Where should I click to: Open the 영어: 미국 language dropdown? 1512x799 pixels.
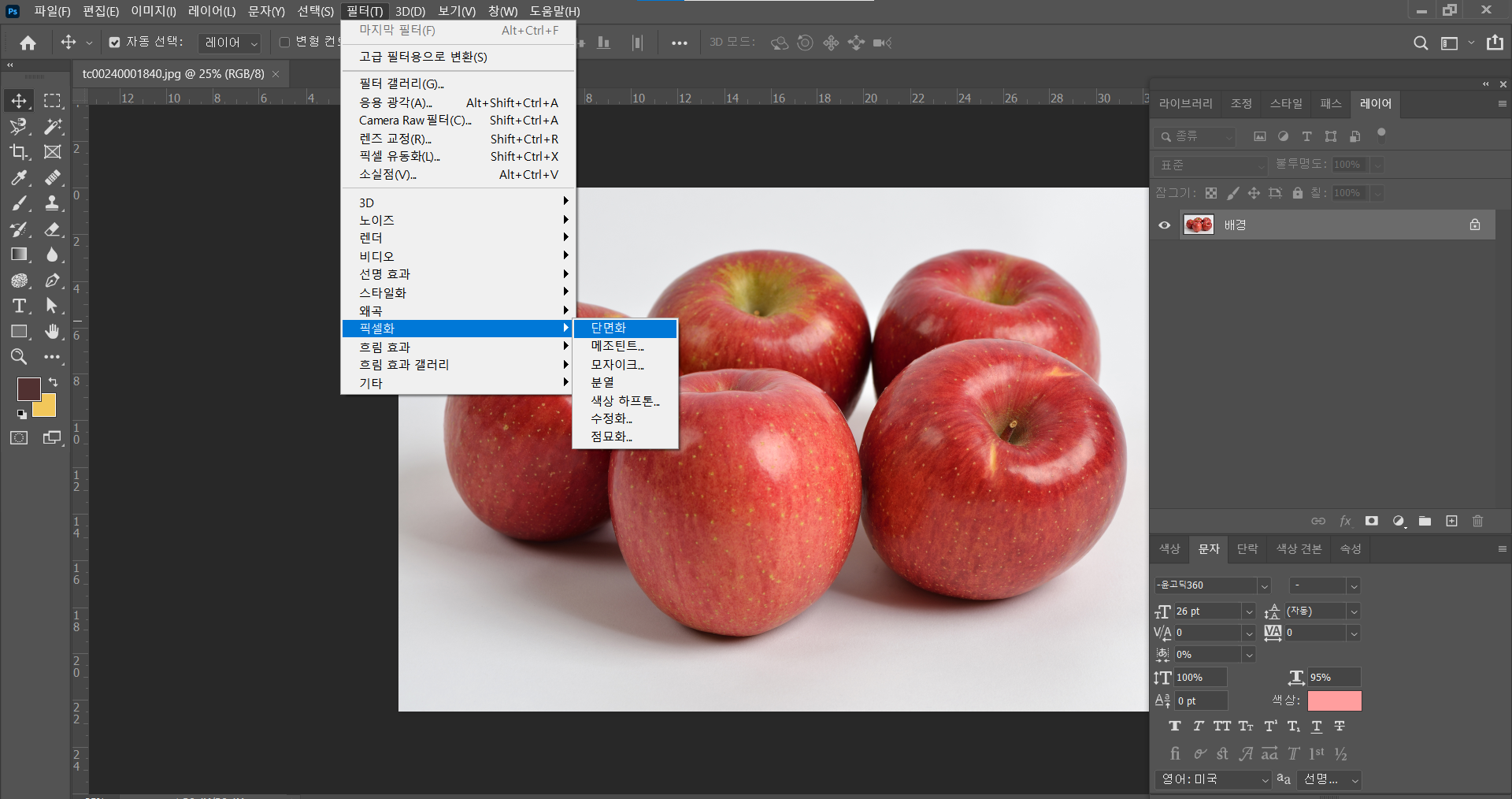pyautogui.click(x=1214, y=779)
